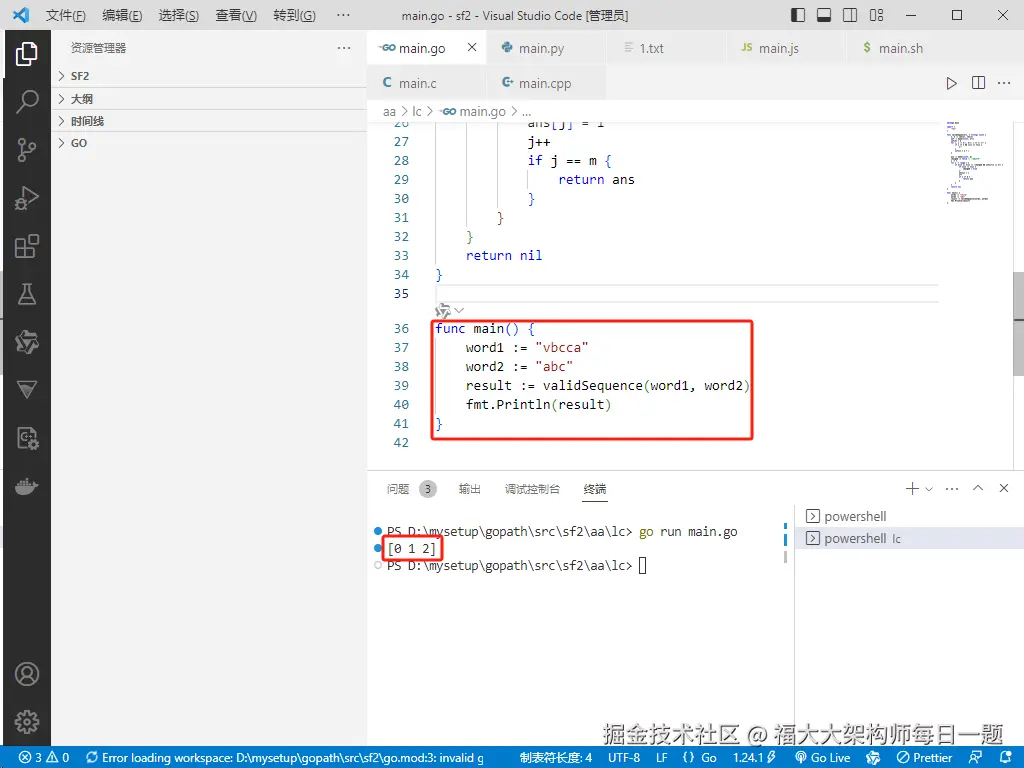Screen dimensions: 1024x768
Task: Open the Search view in activity bar
Action: (27, 102)
